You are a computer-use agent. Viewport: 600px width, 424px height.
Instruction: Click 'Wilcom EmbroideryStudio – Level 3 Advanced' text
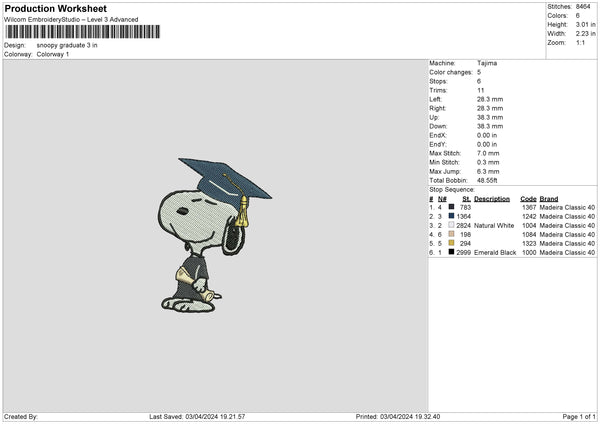(x=71, y=20)
